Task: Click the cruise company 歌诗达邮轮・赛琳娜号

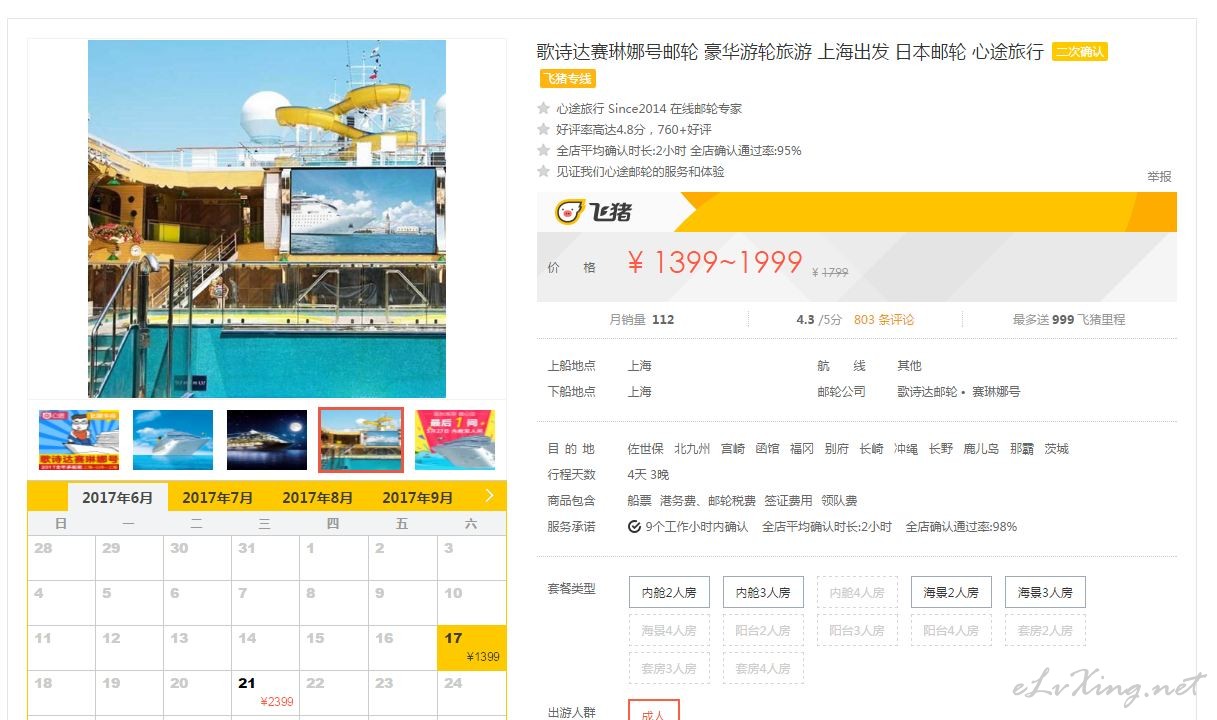Action: coord(959,392)
